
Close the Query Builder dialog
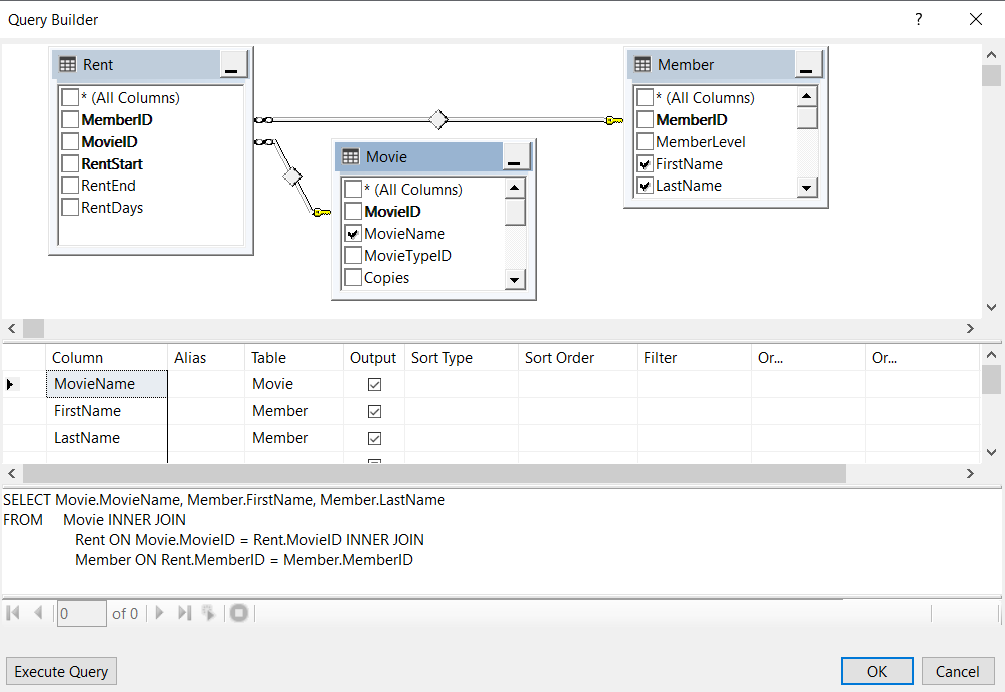click(x=976, y=19)
